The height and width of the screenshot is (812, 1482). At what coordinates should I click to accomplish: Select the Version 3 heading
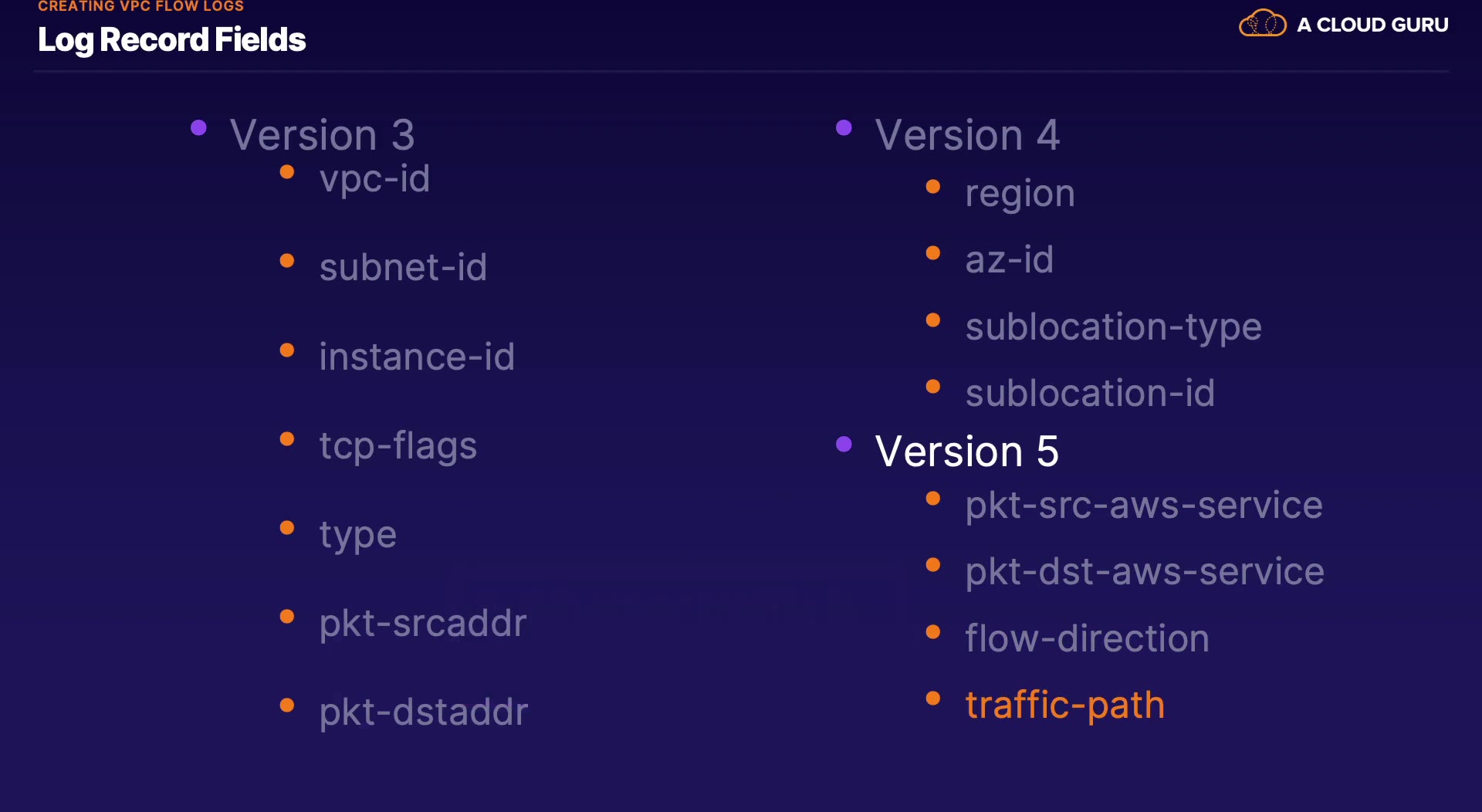[x=322, y=135]
